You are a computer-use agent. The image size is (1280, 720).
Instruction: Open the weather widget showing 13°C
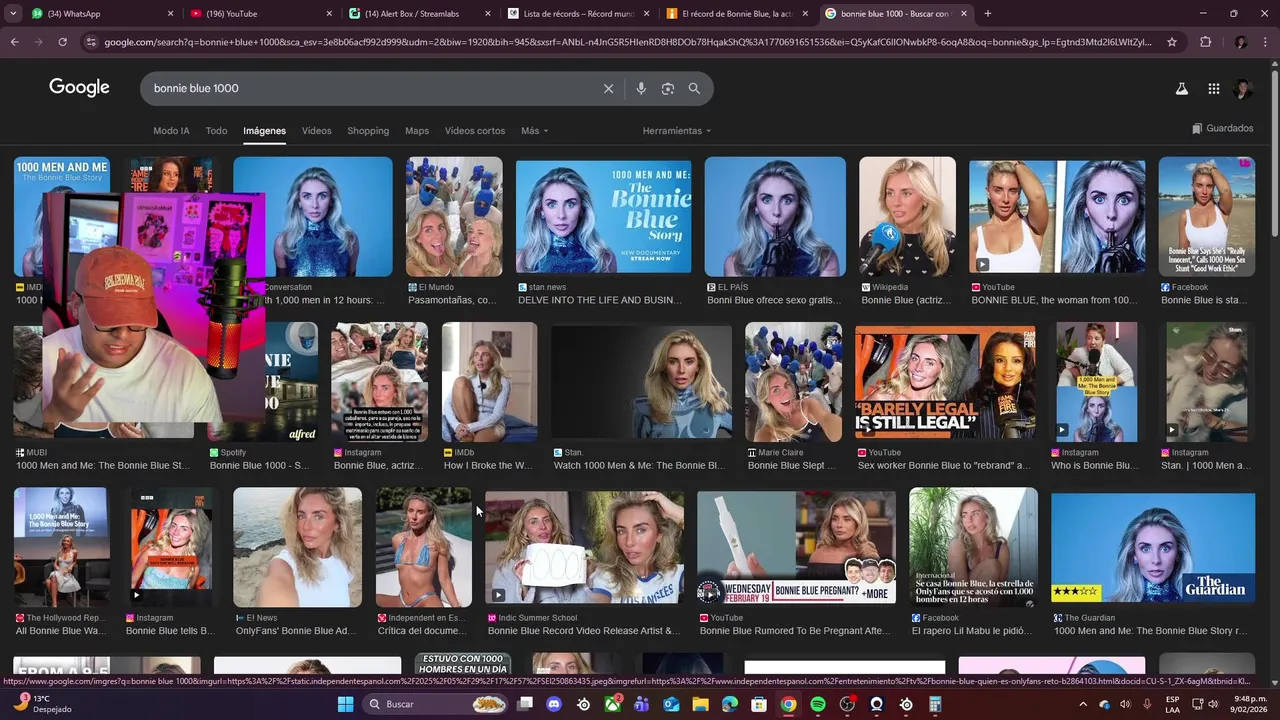[x=45, y=704]
